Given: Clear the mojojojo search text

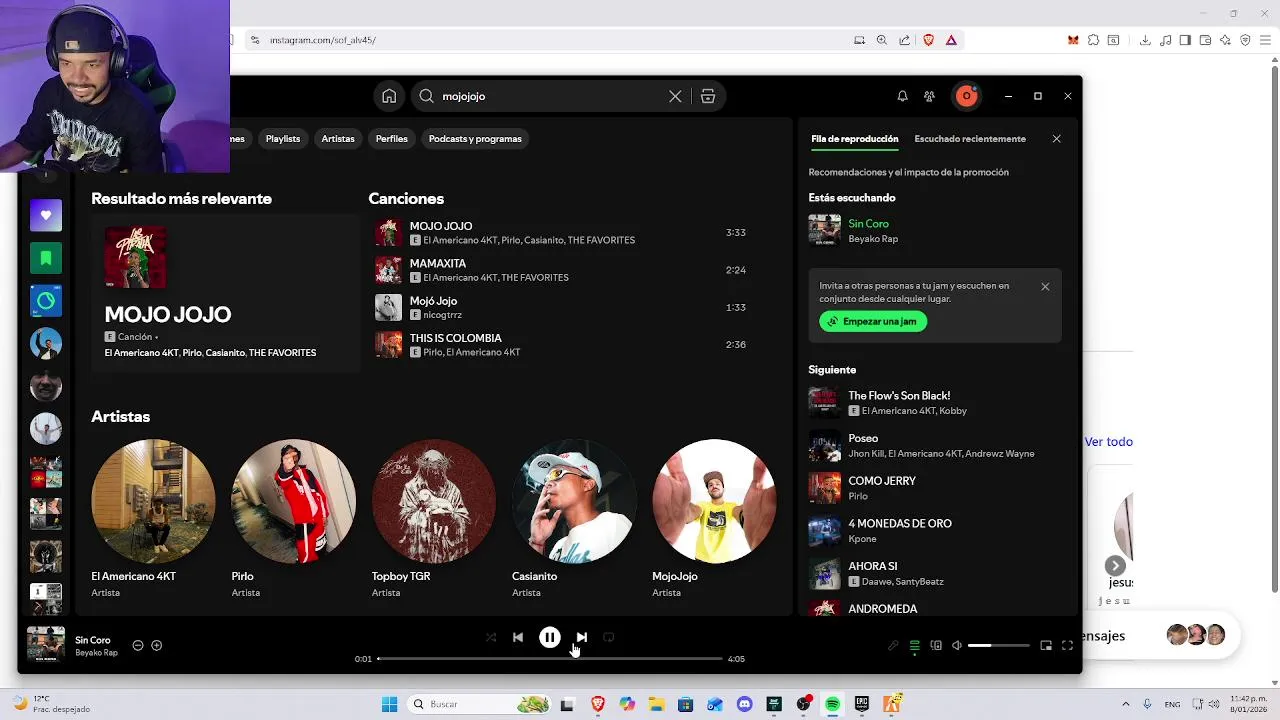Looking at the screenshot, I should [x=675, y=96].
